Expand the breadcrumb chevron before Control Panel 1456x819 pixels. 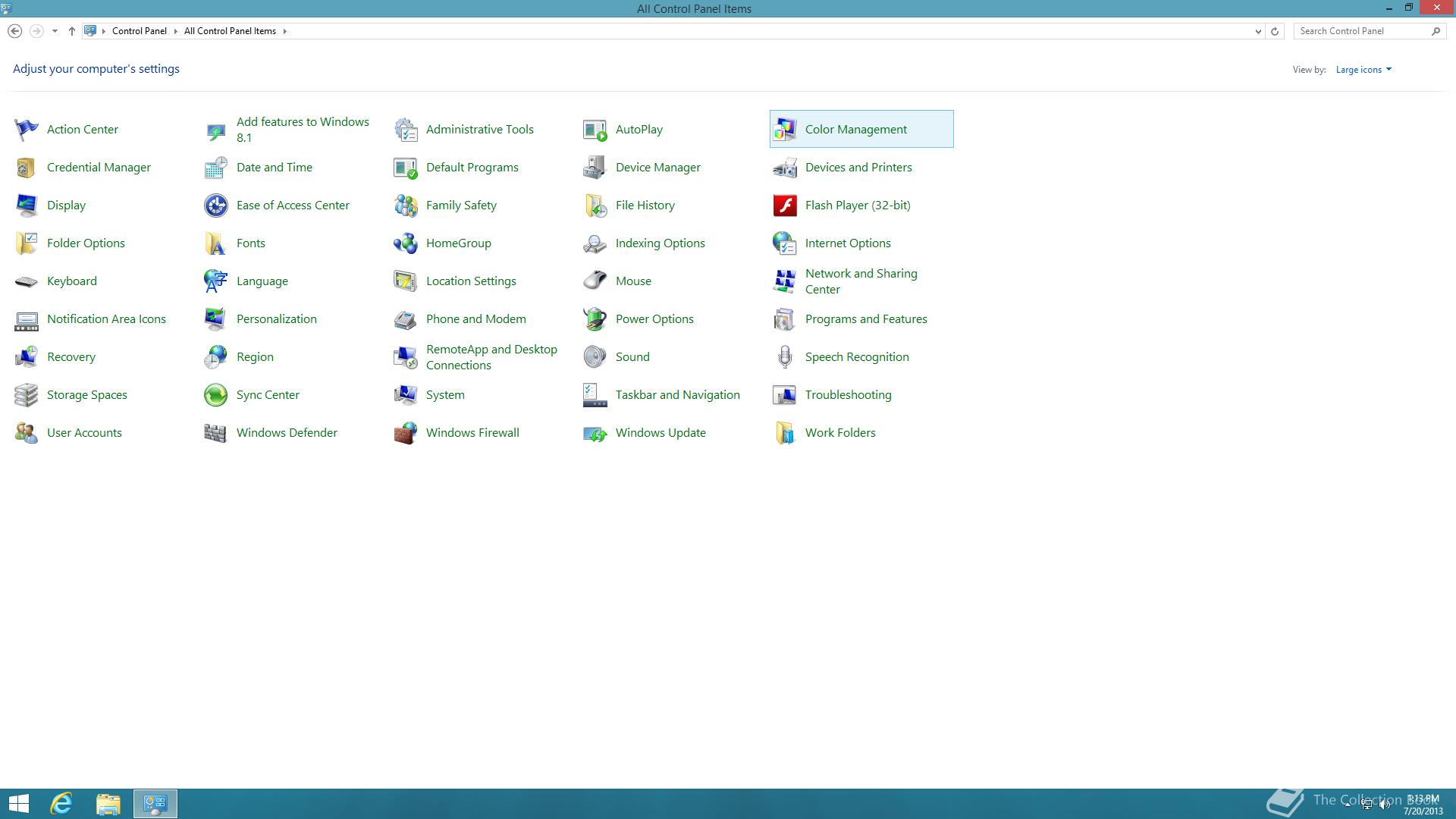click(104, 31)
